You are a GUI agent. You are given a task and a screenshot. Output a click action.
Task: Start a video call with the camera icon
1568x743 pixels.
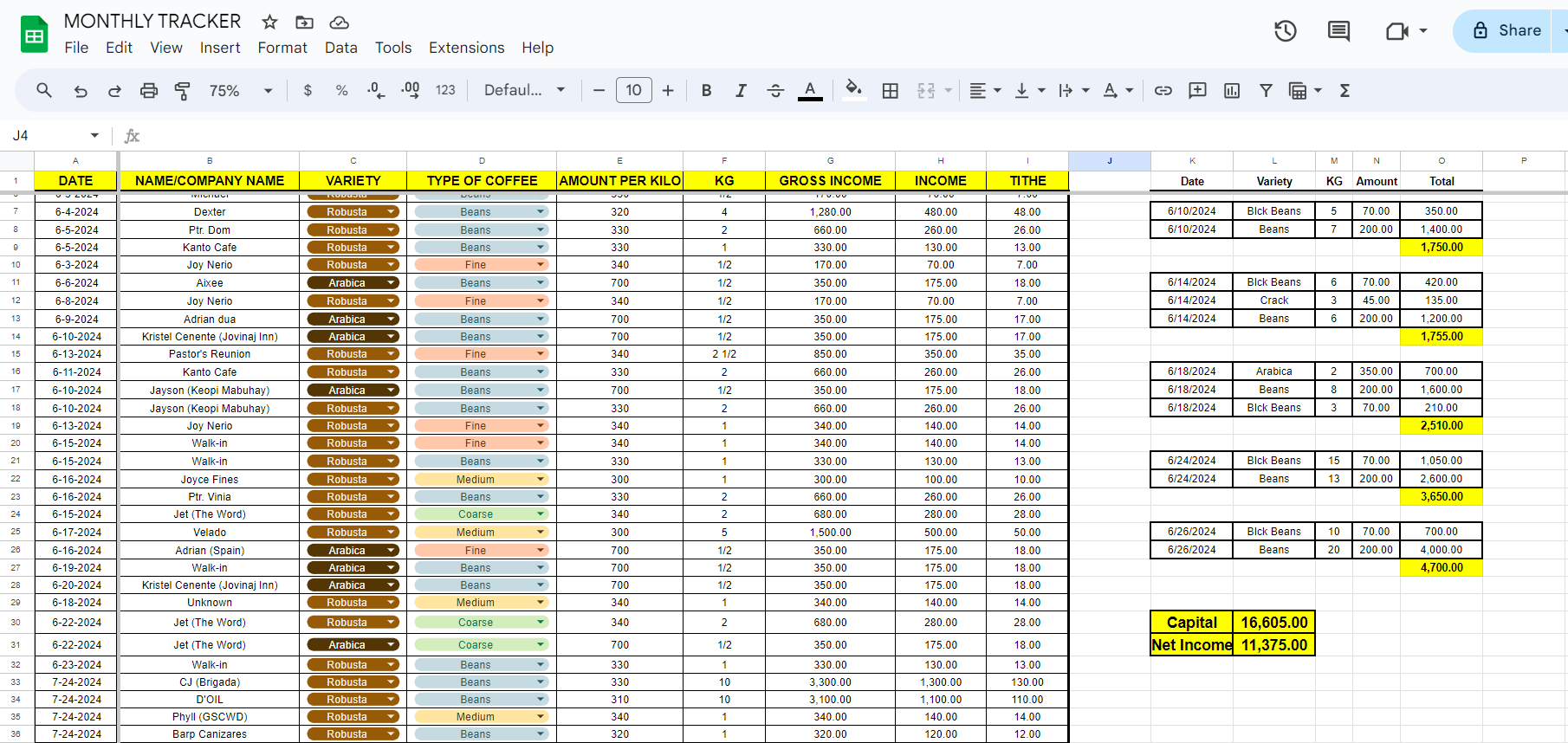tap(1397, 31)
